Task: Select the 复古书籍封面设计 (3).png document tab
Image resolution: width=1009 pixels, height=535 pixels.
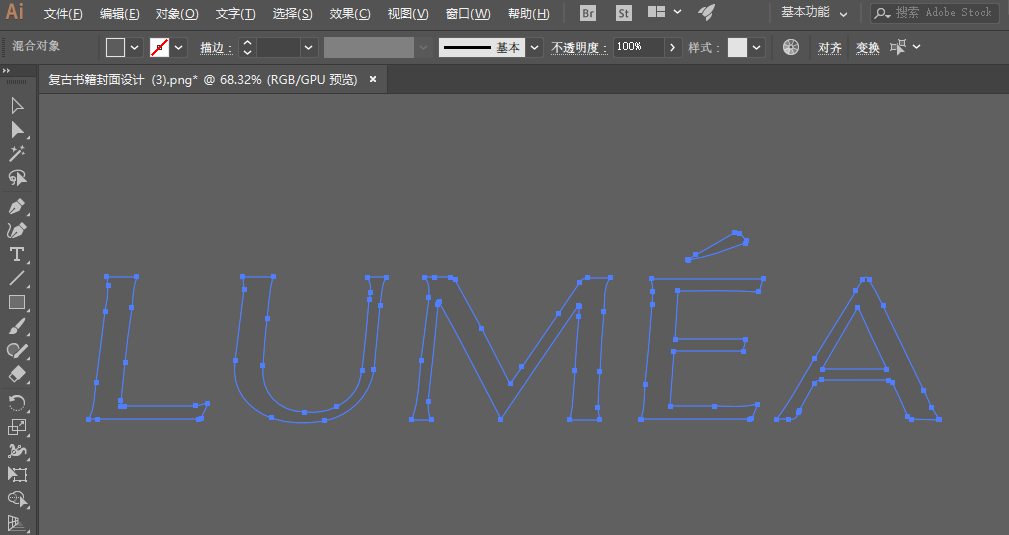Action: click(x=203, y=80)
